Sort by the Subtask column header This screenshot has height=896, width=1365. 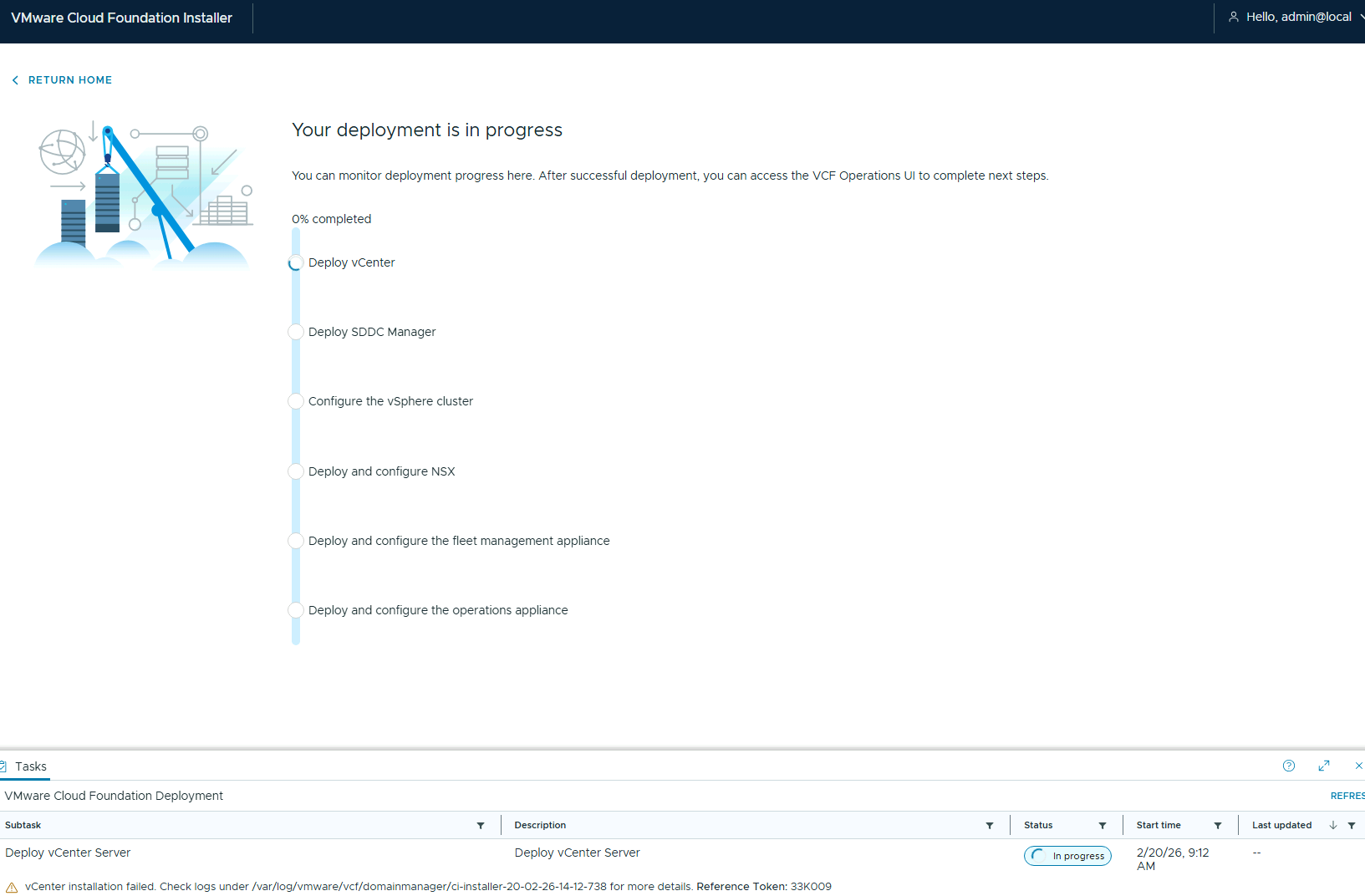point(23,825)
